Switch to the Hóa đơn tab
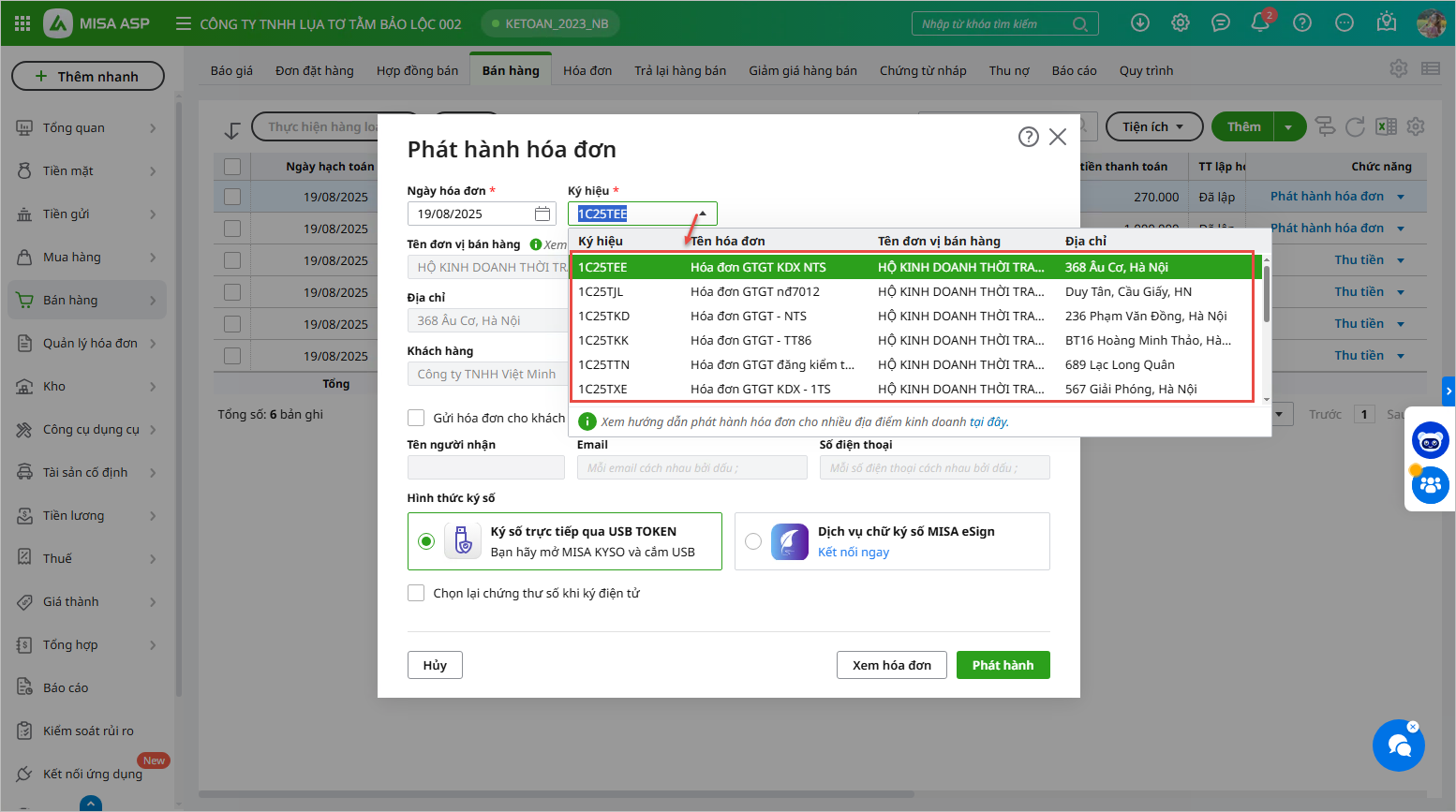Viewport: 1456px width, 812px height. 587,70
